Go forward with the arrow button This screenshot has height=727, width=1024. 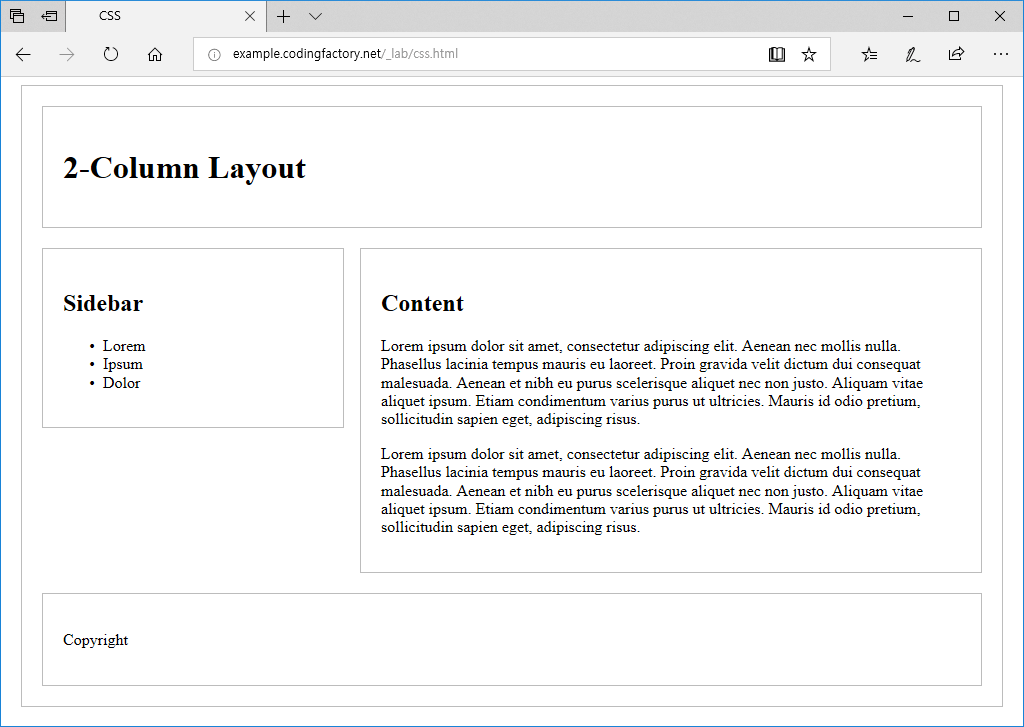(67, 54)
